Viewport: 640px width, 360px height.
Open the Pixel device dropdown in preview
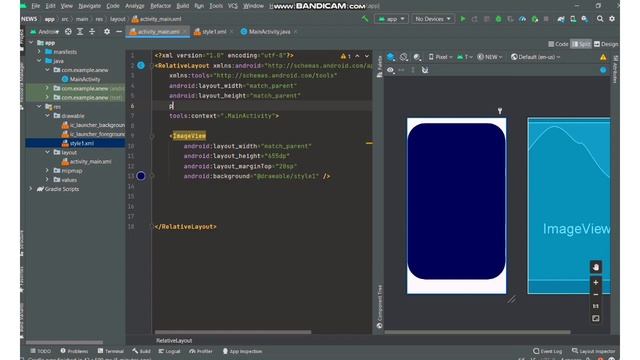440,57
